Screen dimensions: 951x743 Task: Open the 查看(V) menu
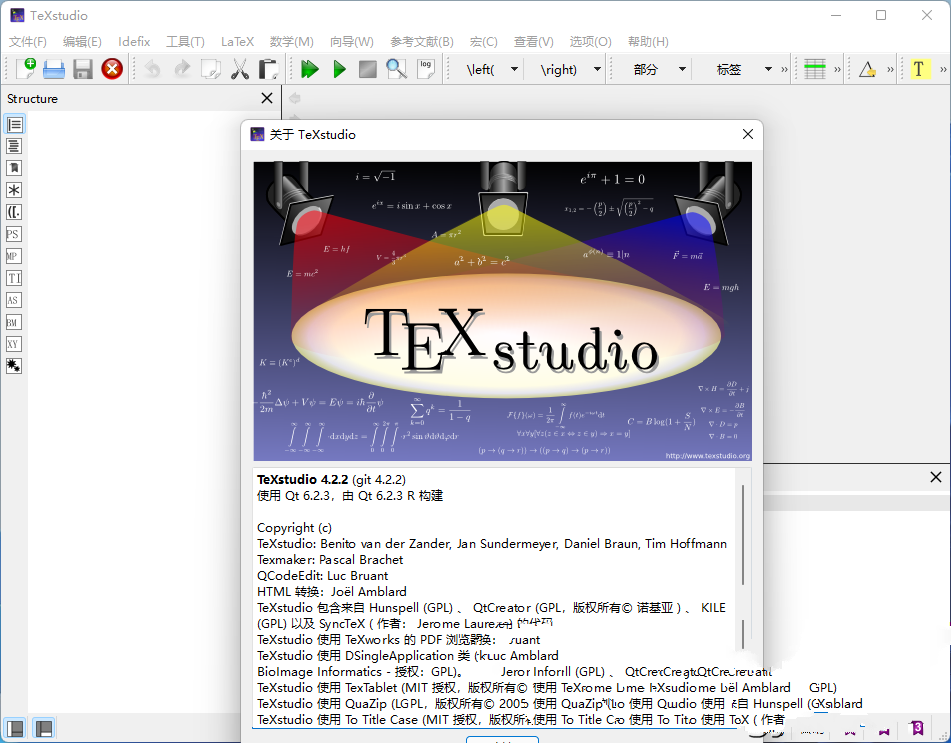pyautogui.click(x=534, y=41)
